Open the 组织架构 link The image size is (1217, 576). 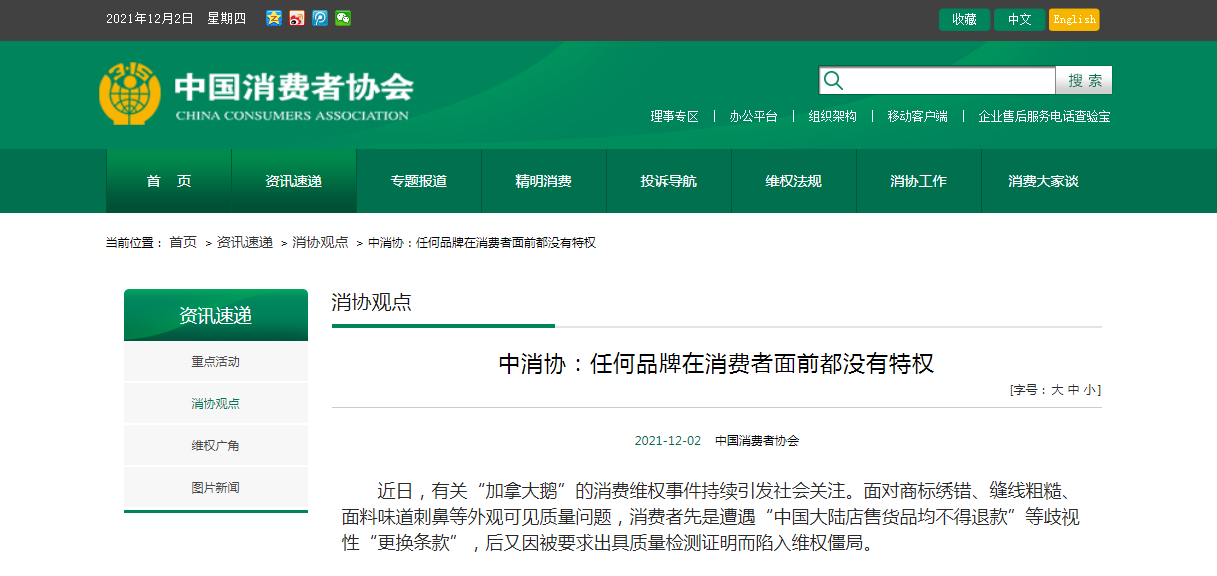click(x=832, y=116)
